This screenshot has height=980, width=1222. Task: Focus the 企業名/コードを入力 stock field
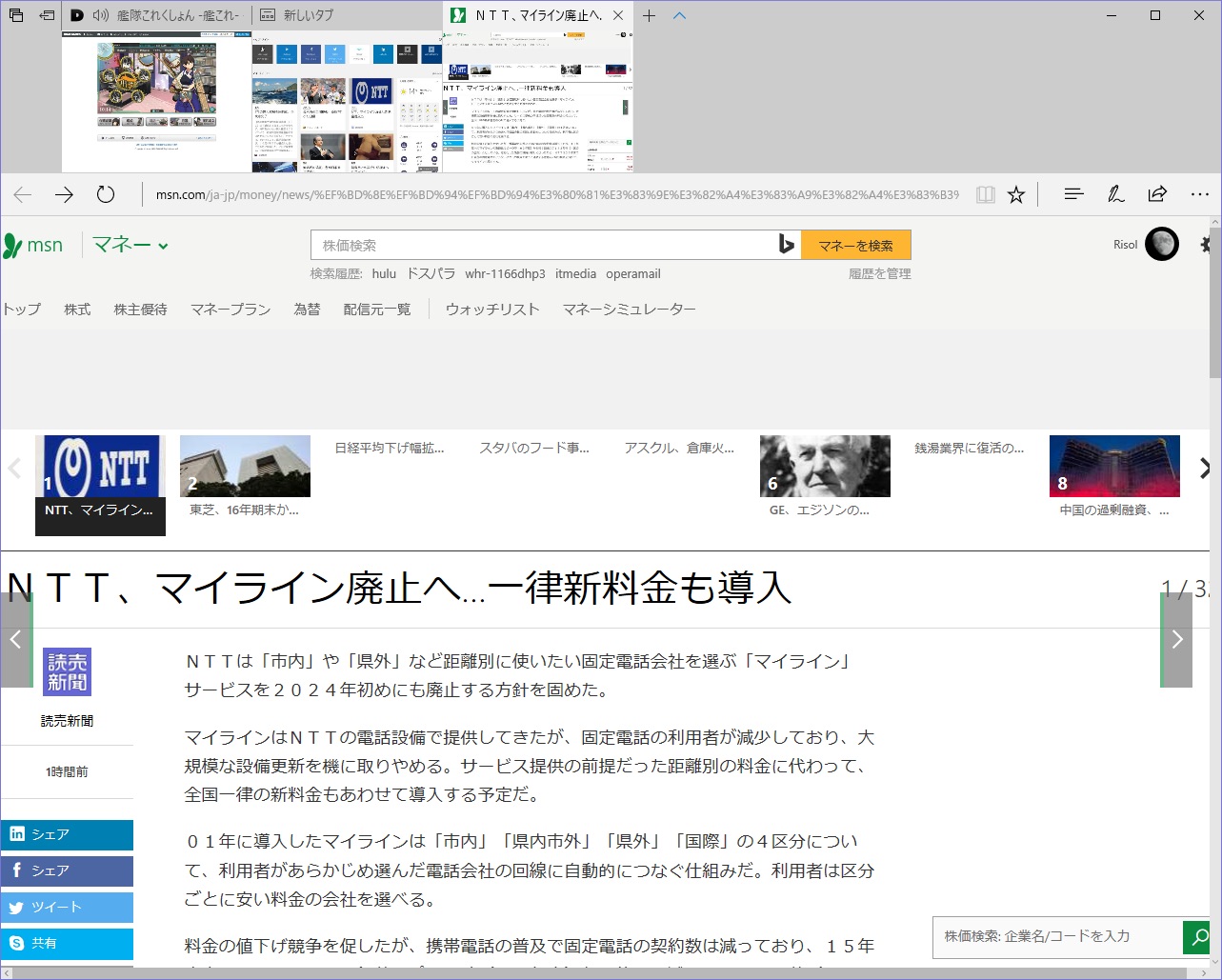point(1057,937)
